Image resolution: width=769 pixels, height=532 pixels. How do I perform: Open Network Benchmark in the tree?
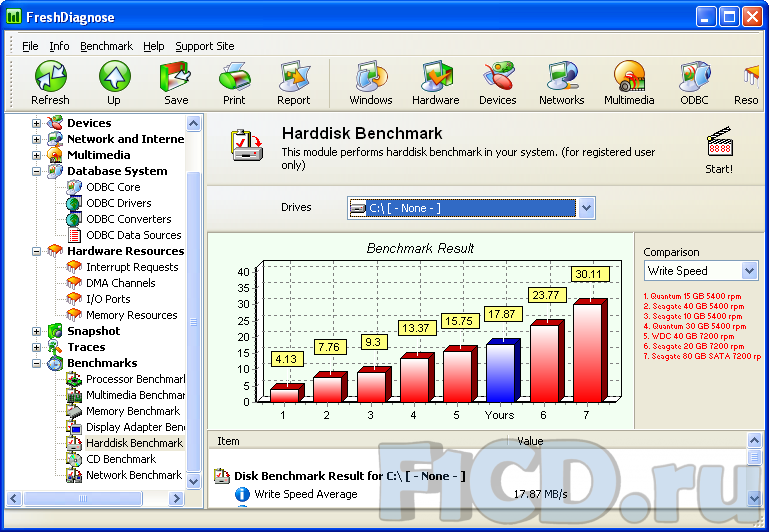tap(134, 475)
